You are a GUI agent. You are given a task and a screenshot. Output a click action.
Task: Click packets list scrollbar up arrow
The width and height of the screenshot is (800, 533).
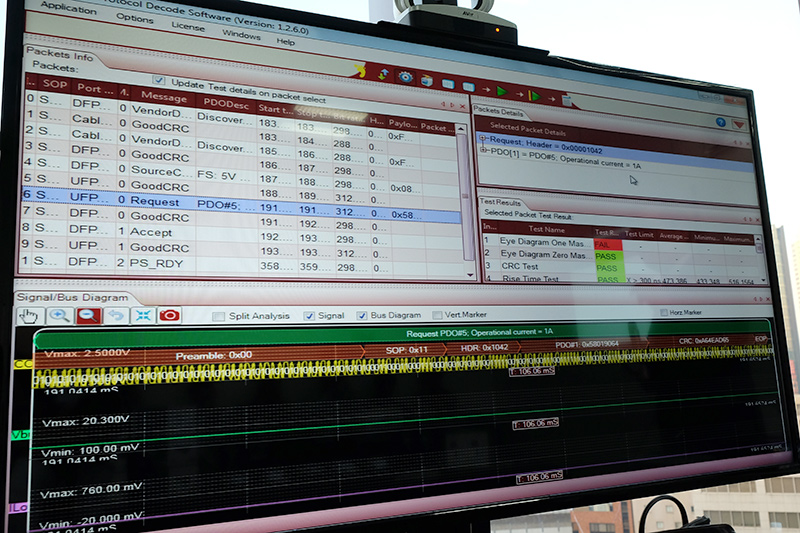(x=461, y=130)
